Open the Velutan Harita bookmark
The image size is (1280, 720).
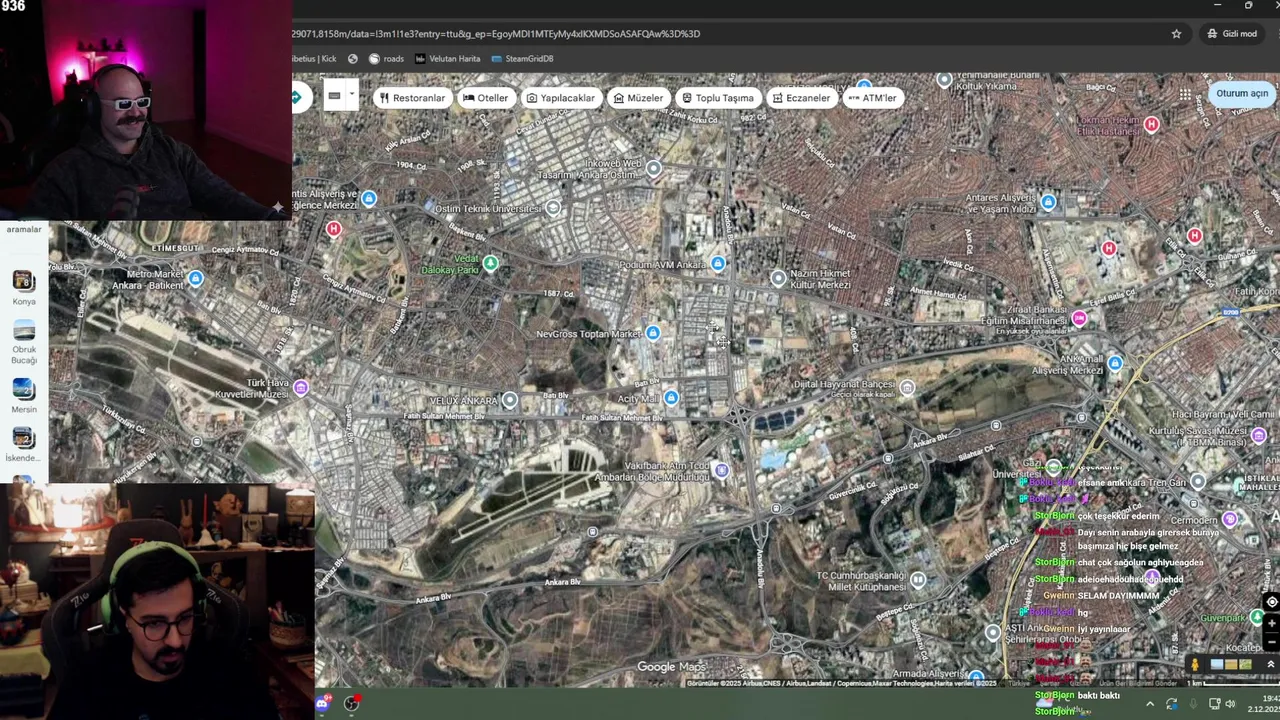447,58
